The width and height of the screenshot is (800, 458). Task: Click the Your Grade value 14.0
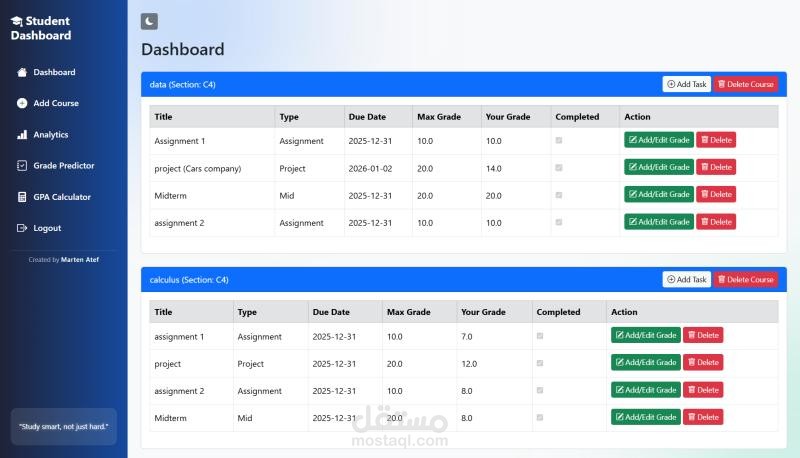tap(493, 168)
